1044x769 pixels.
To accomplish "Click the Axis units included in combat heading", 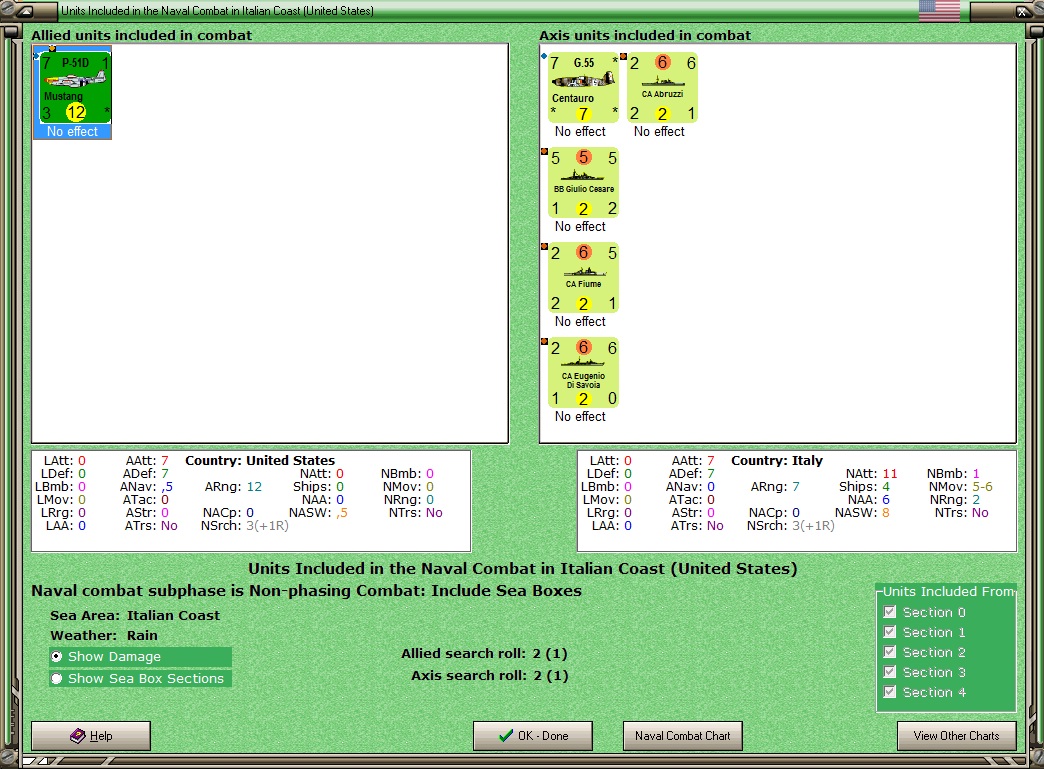I will 645,35.
